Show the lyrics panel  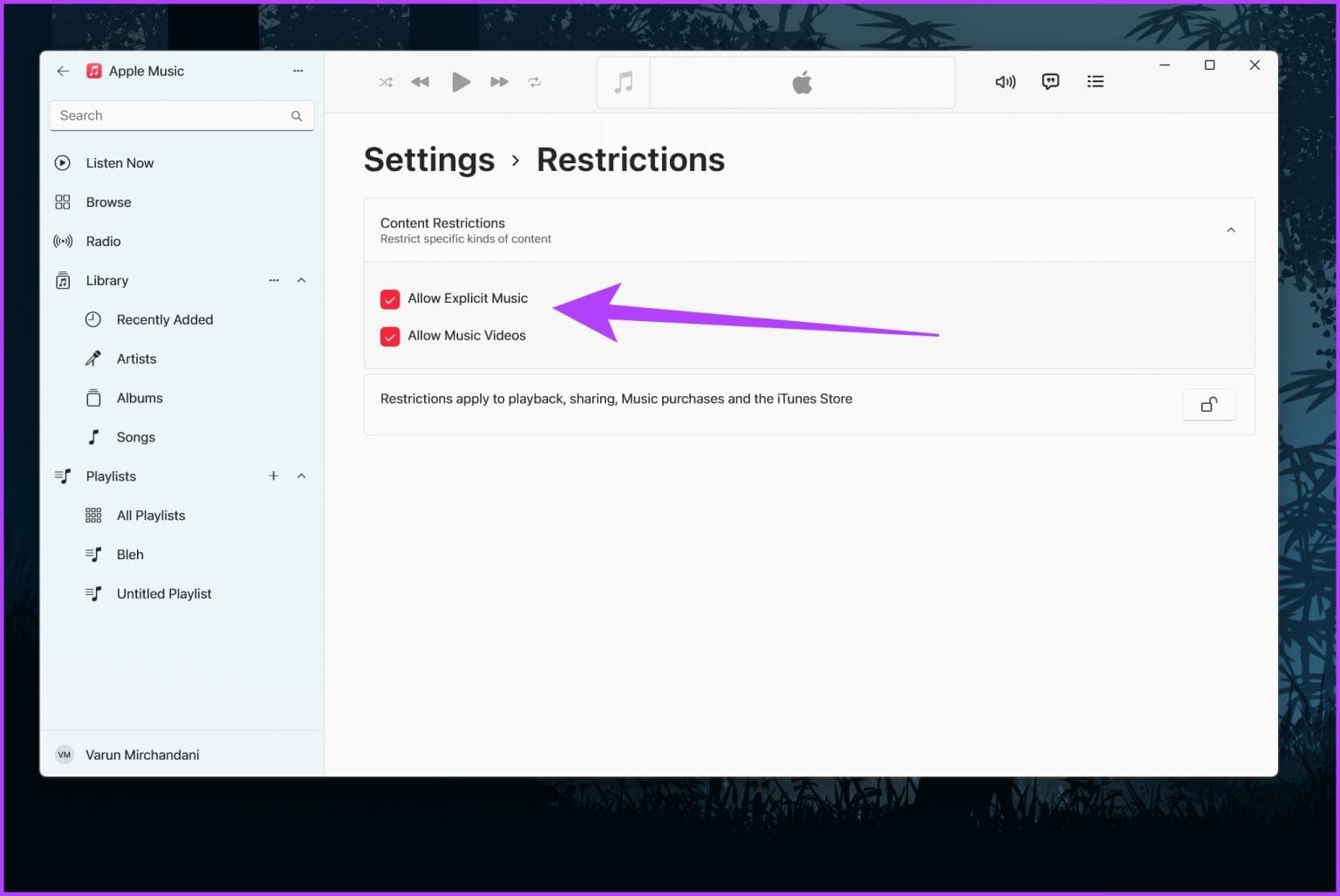tap(1050, 82)
